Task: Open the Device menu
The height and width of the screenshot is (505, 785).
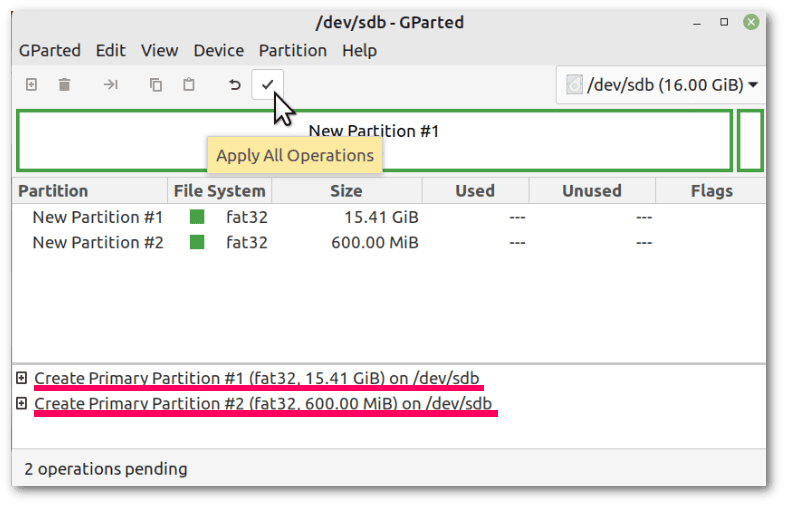Action: [219, 51]
